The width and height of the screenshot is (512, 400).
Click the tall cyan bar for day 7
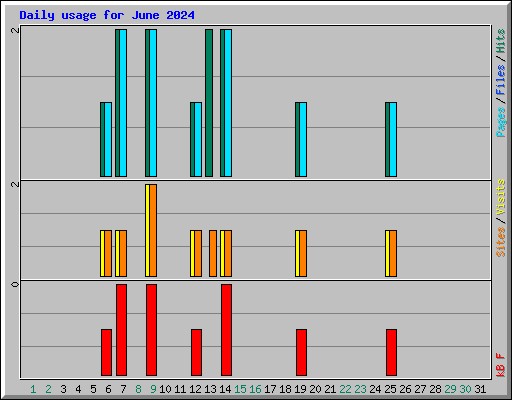pos(123,103)
